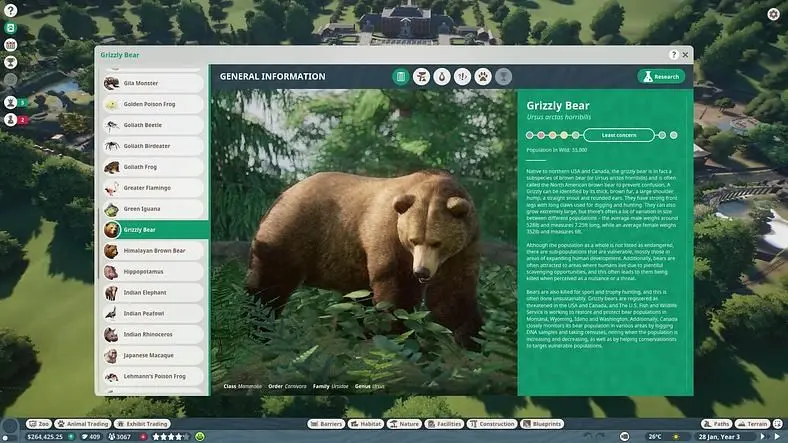Select Japanese Macaque in the list
Screen dimensions: 788x443
tap(153, 355)
